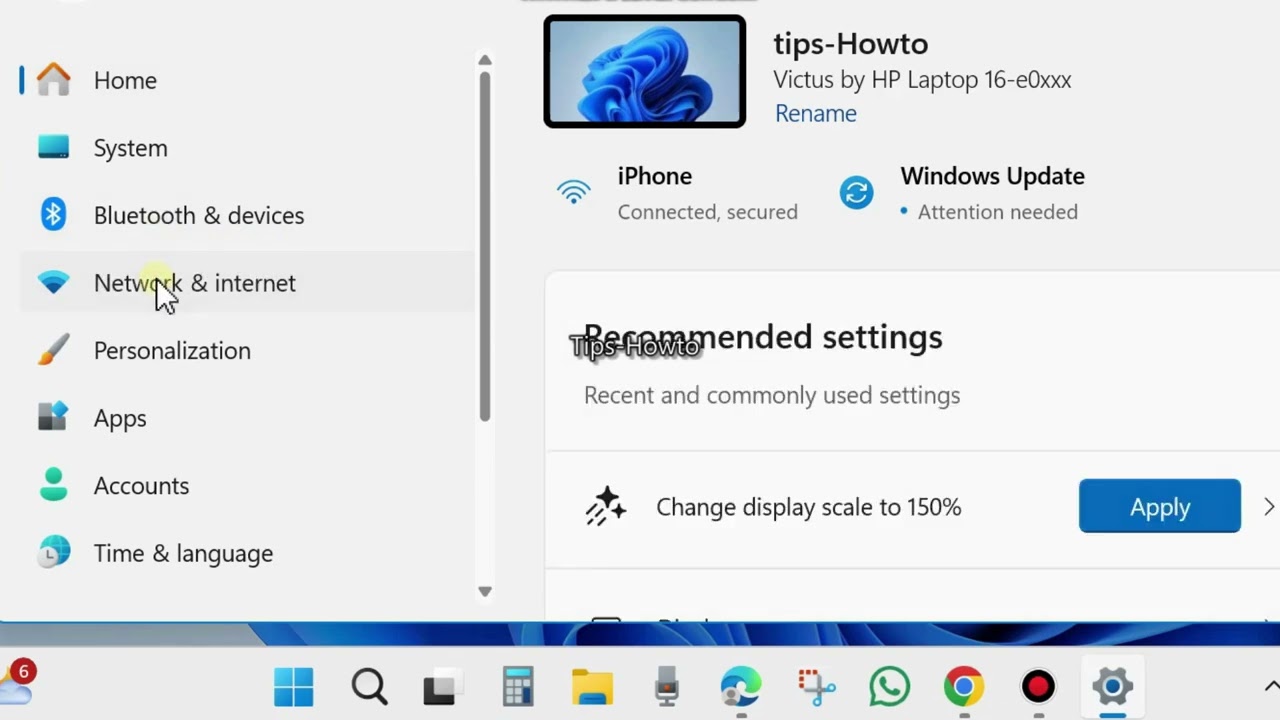
Task: Click the Personalization paintbrush icon
Action: pos(54,350)
